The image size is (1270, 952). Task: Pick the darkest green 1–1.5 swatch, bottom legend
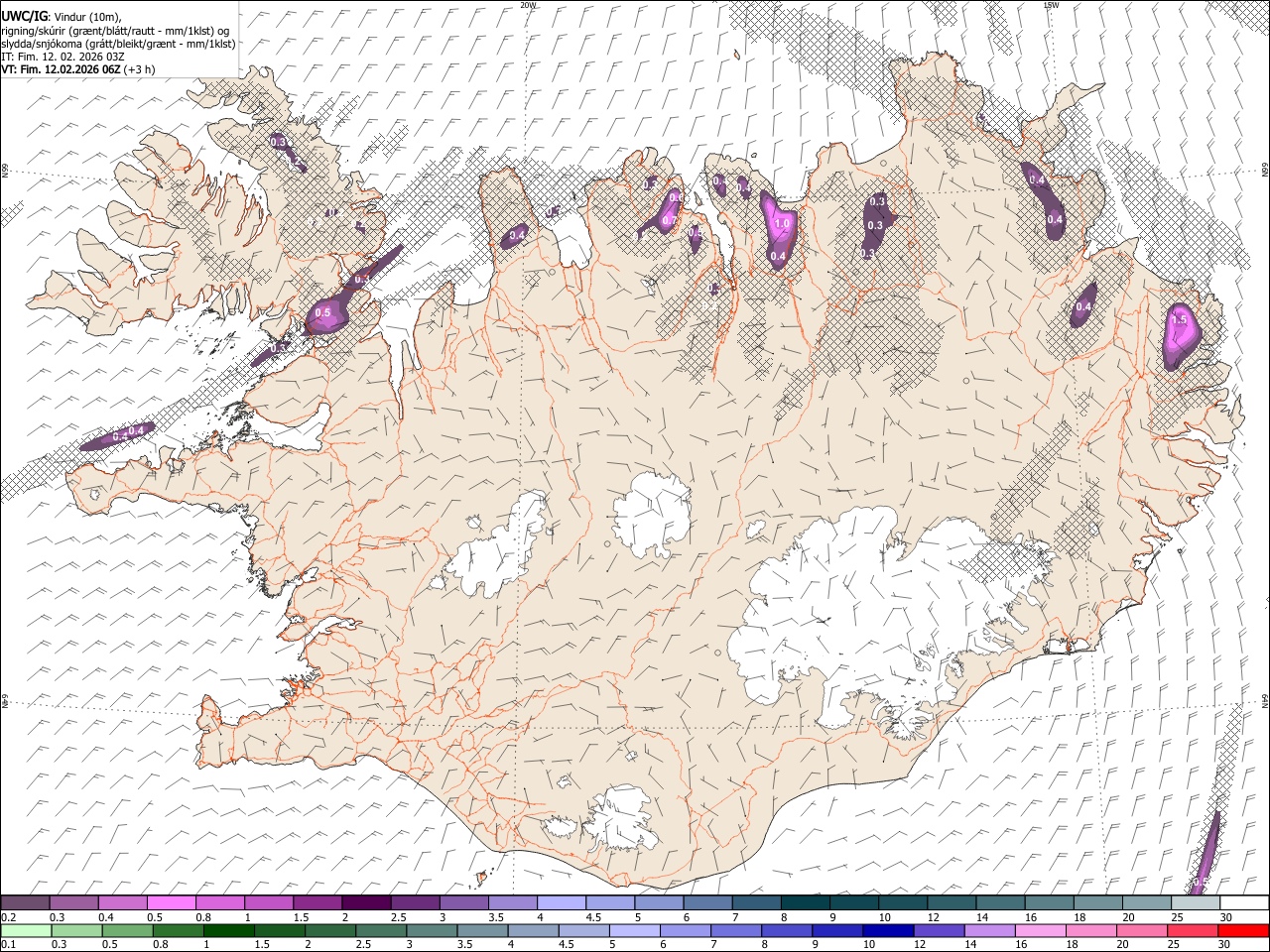(x=229, y=931)
